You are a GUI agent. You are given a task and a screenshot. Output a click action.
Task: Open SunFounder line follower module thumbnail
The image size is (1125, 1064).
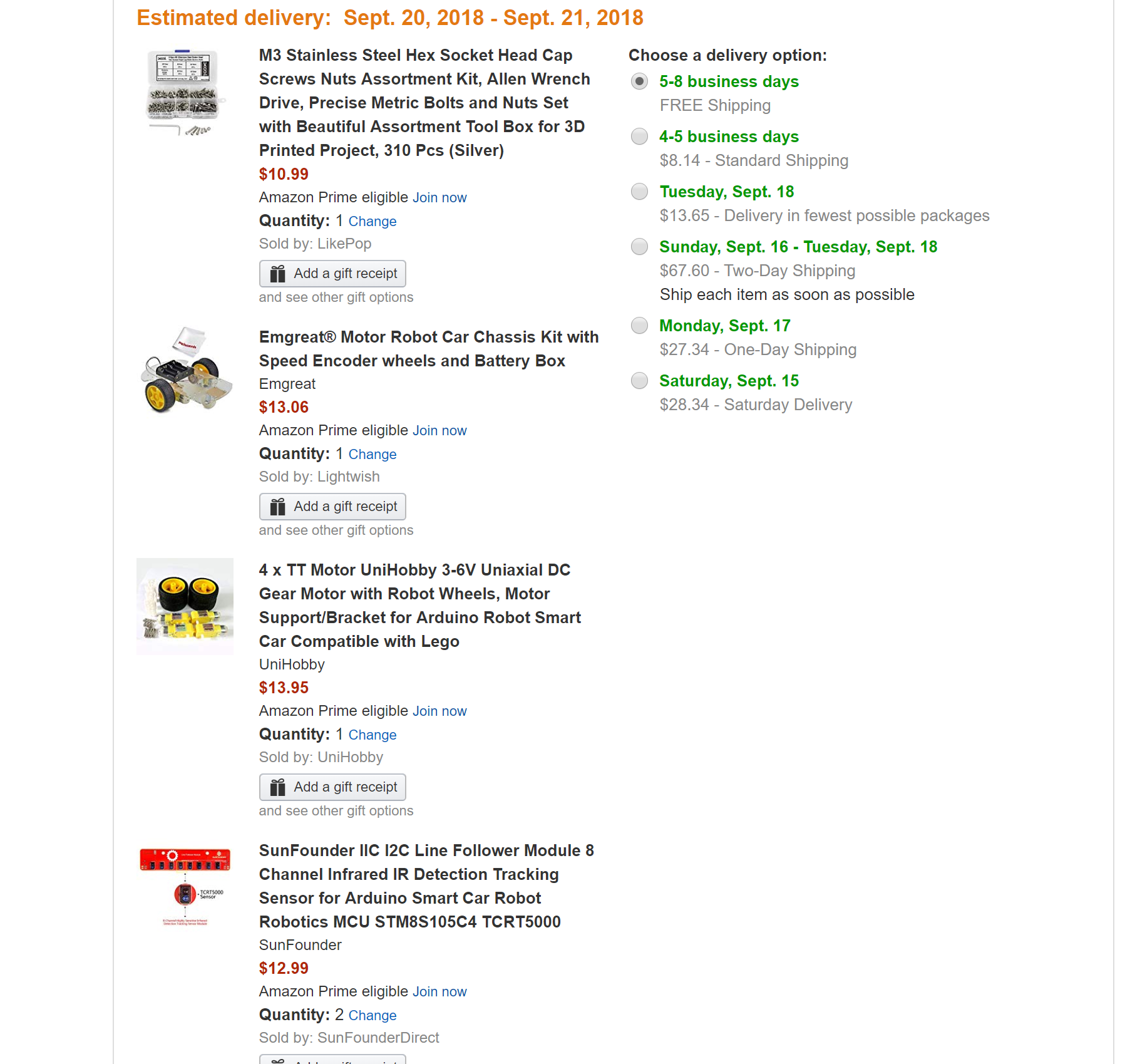click(x=185, y=886)
